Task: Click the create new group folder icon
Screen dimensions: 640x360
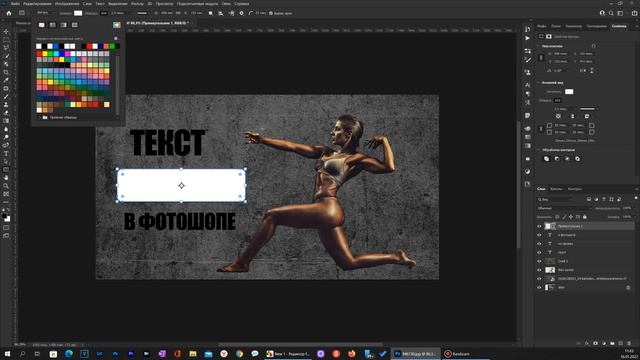Action: (x=612, y=343)
